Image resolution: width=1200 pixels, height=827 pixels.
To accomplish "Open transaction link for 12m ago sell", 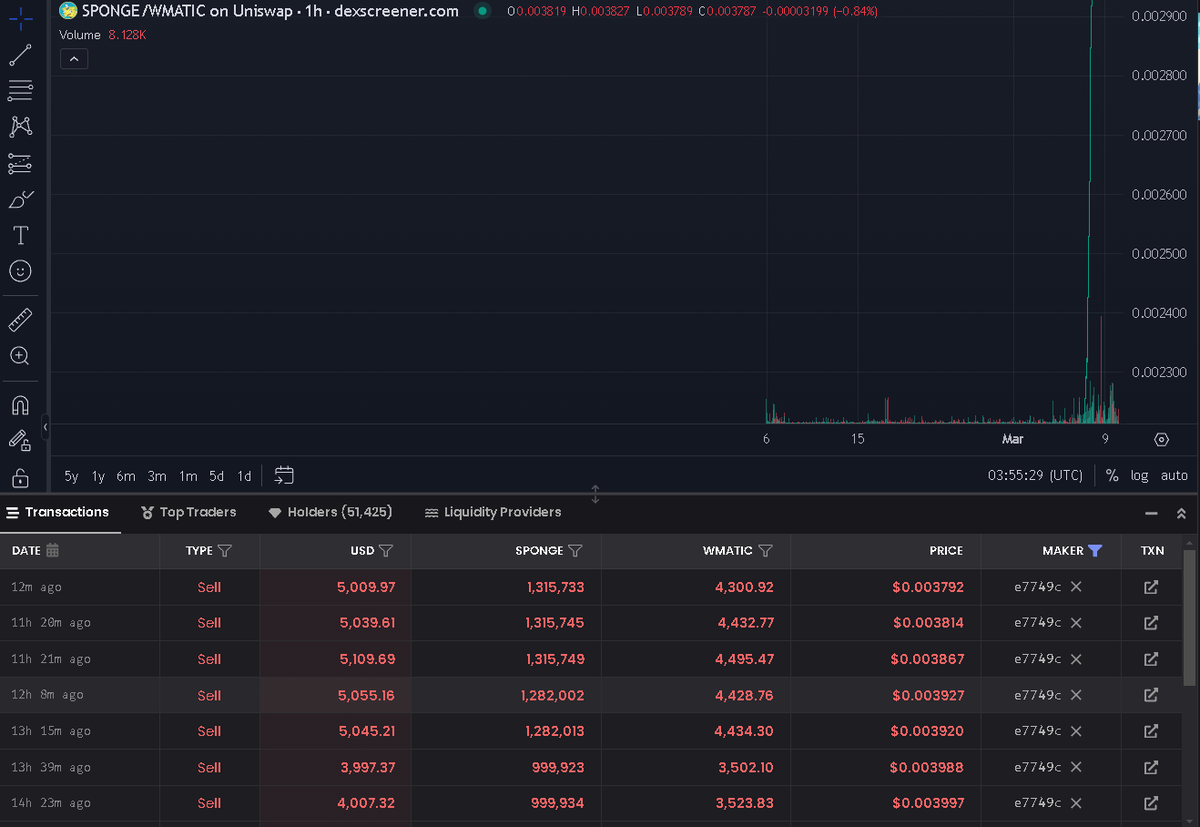I will click(x=1151, y=587).
